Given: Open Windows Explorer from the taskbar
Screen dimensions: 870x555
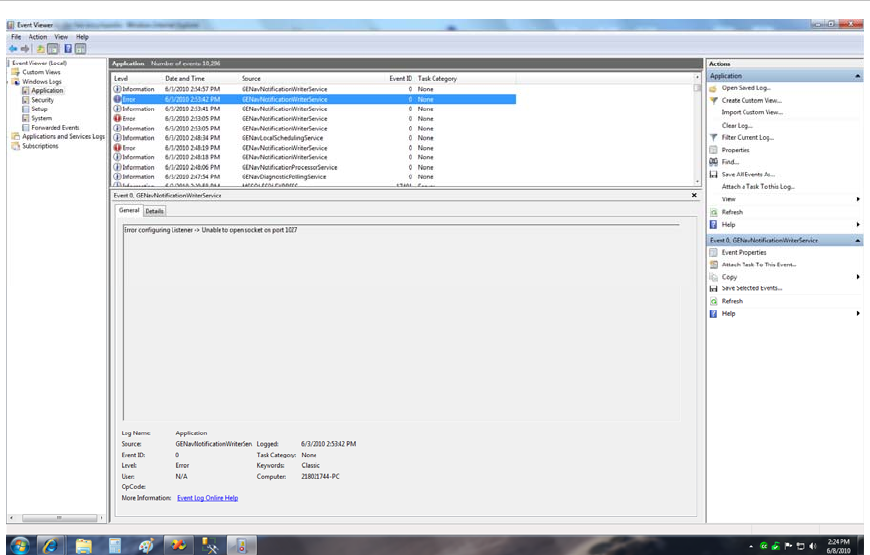Looking at the screenshot, I should pyautogui.click(x=83, y=546).
